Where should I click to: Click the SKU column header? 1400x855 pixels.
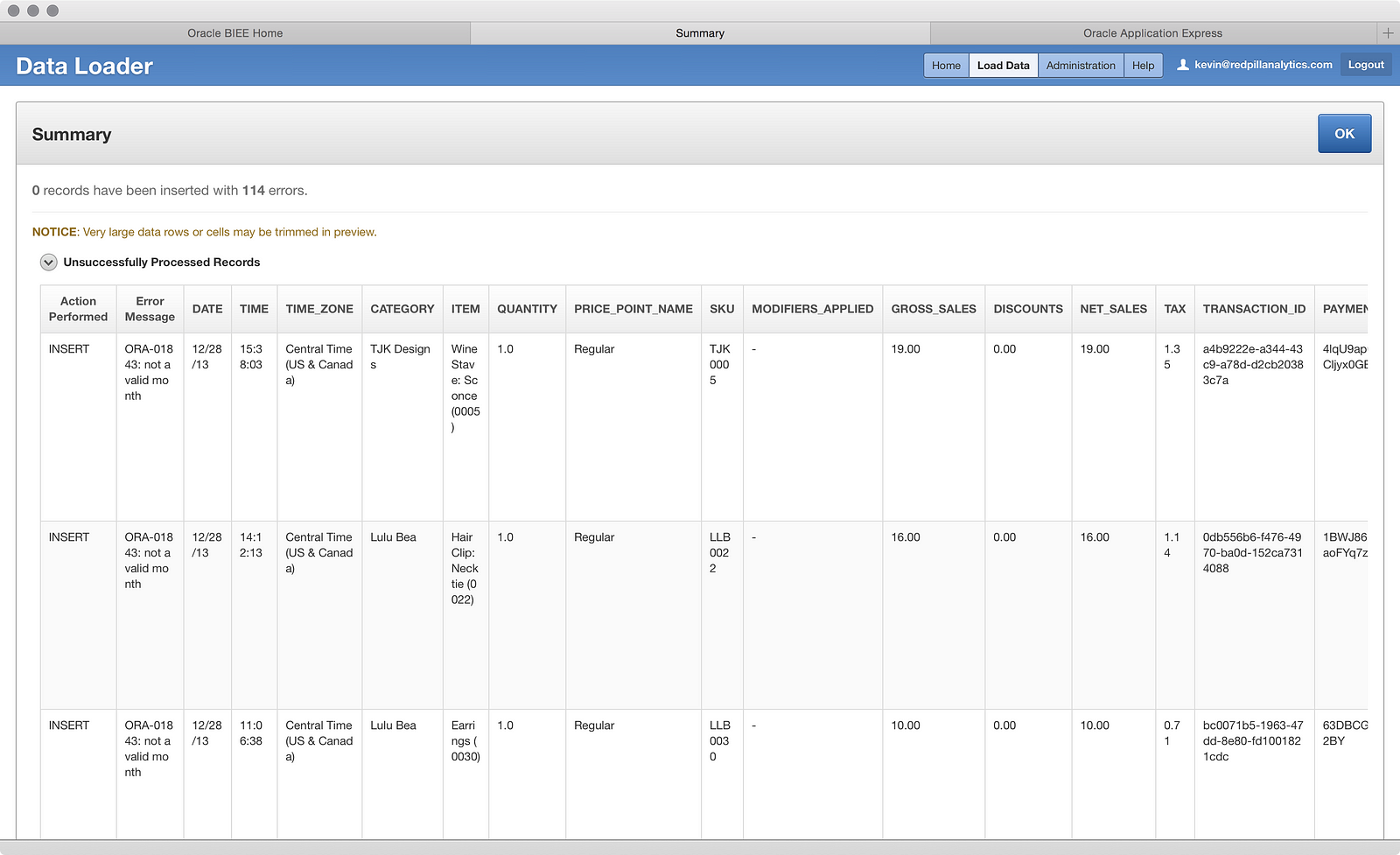pyautogui.click(x=722, y=309)
